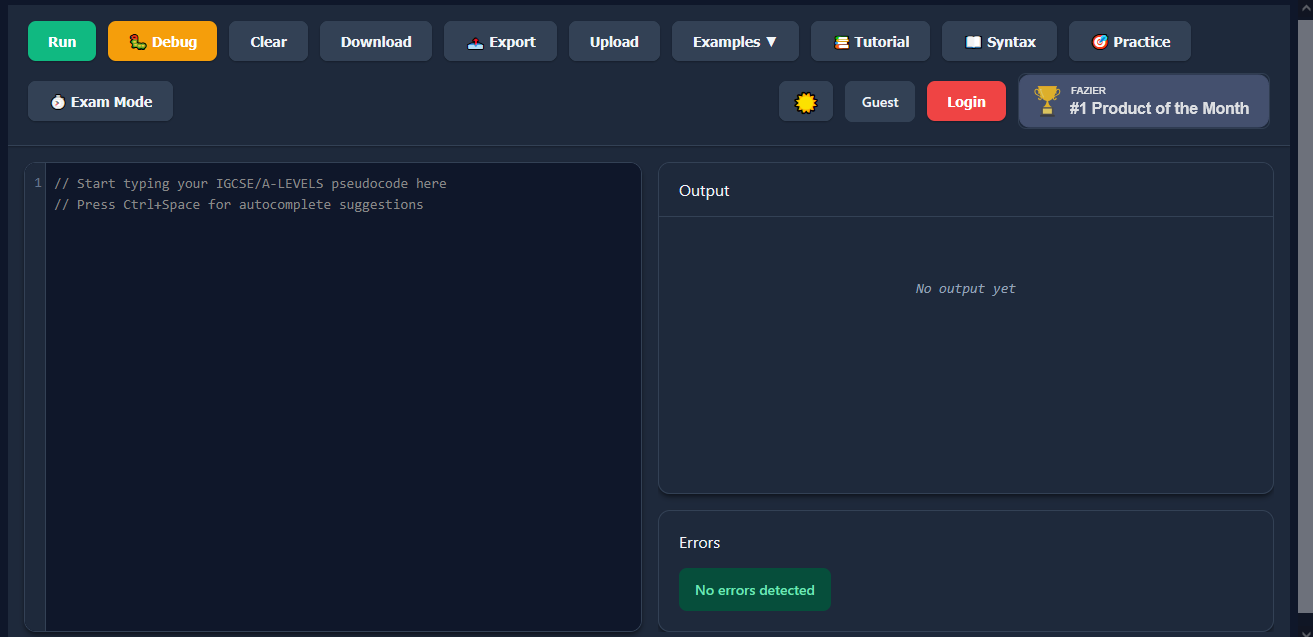The width and height of the screenshot is (1313, 637).
Task: Click the page's vertical scrollbar
Action: pyautogui.click(x=1304, y=300)
